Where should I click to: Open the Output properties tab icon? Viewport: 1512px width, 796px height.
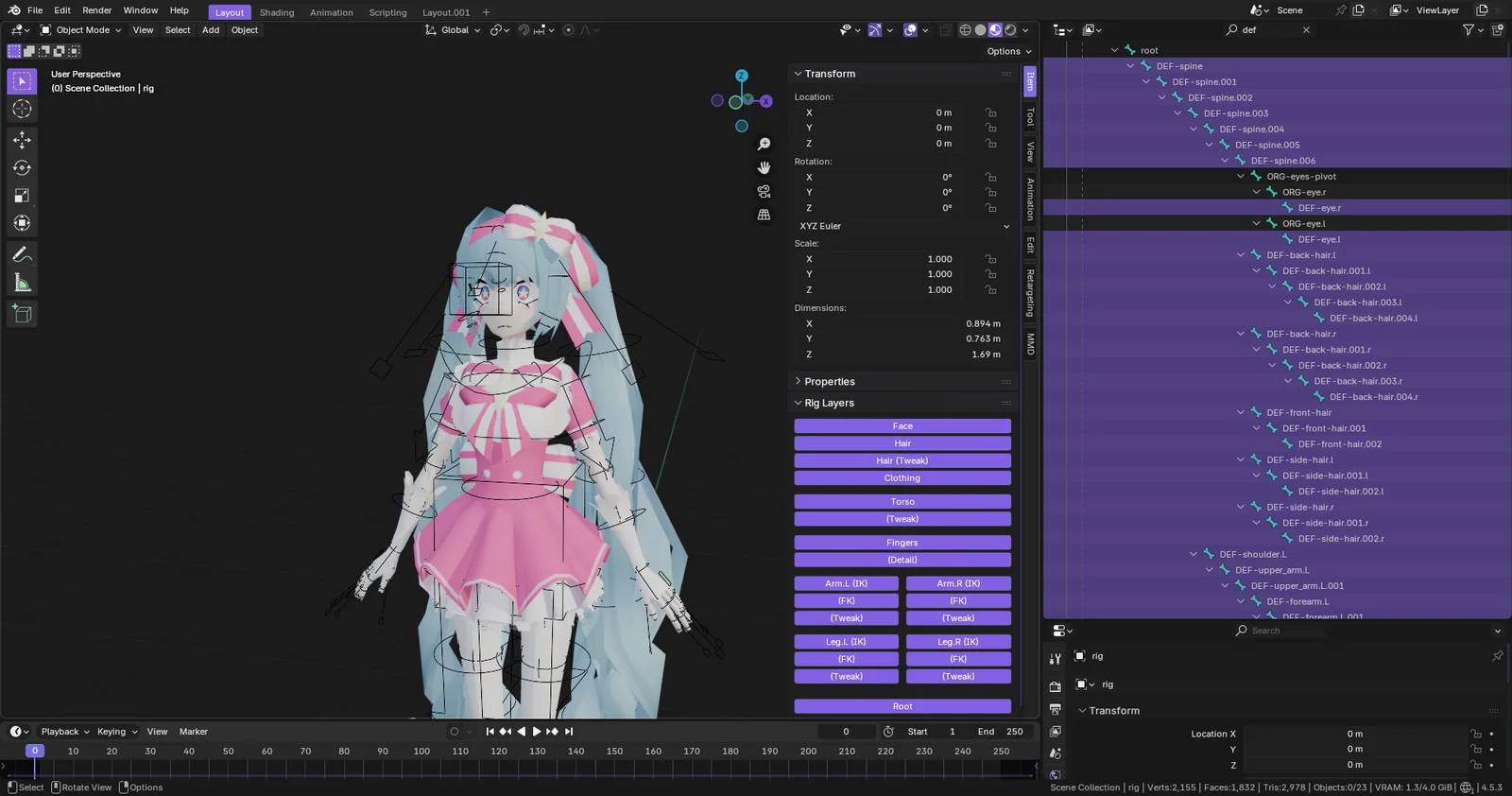coord(1056,709)
